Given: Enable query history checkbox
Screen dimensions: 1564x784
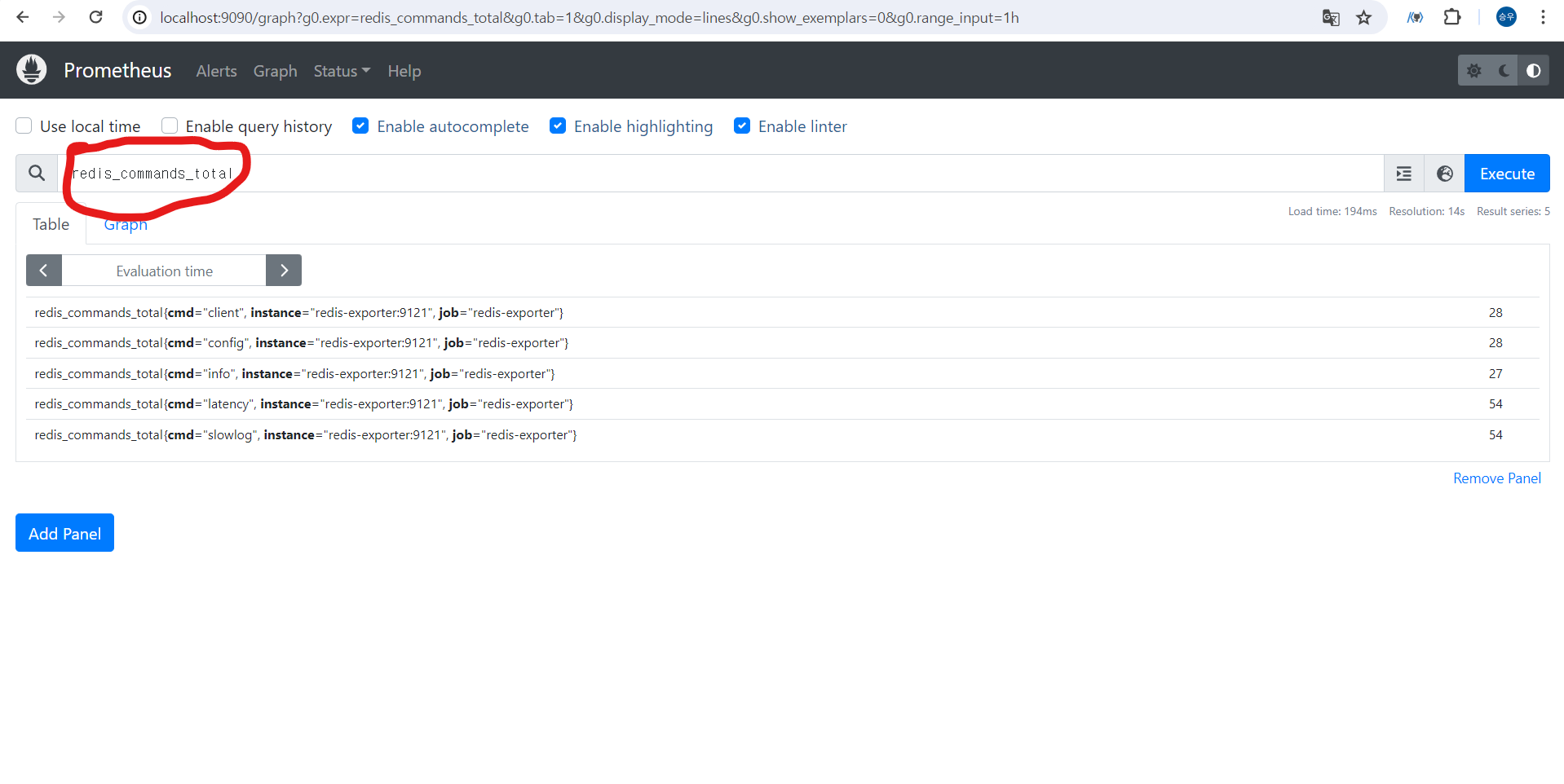Looking at the screenshot, I should pyautogui.click(x=170, y=126).
